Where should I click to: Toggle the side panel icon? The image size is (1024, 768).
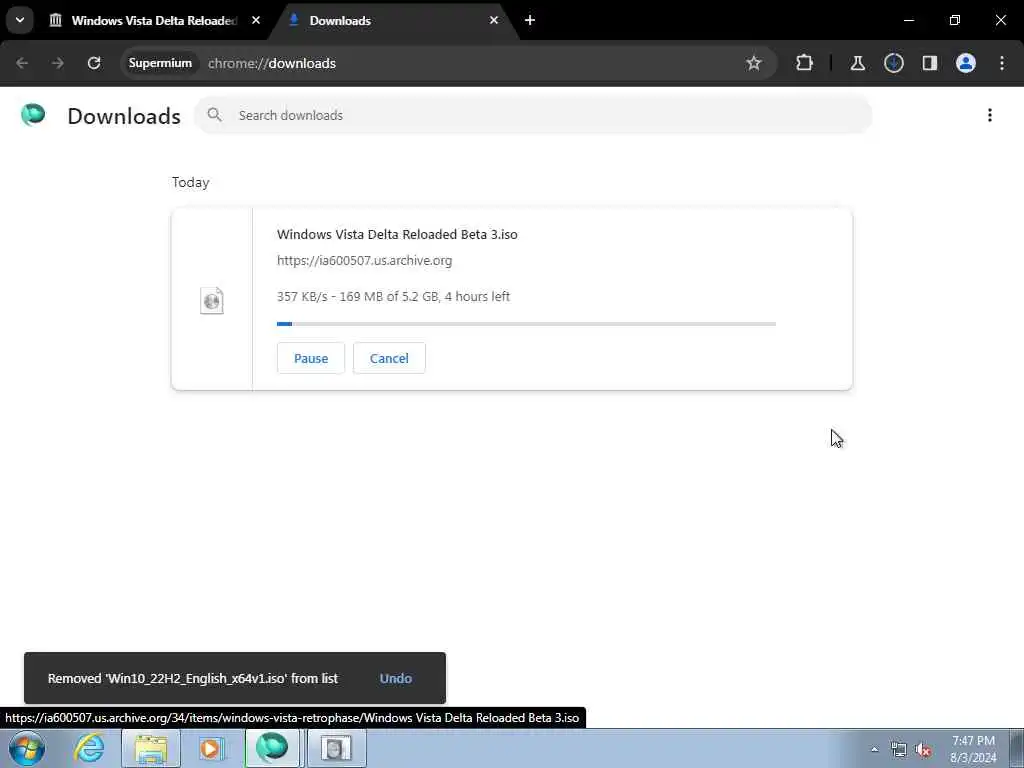(x=930, y=63)
